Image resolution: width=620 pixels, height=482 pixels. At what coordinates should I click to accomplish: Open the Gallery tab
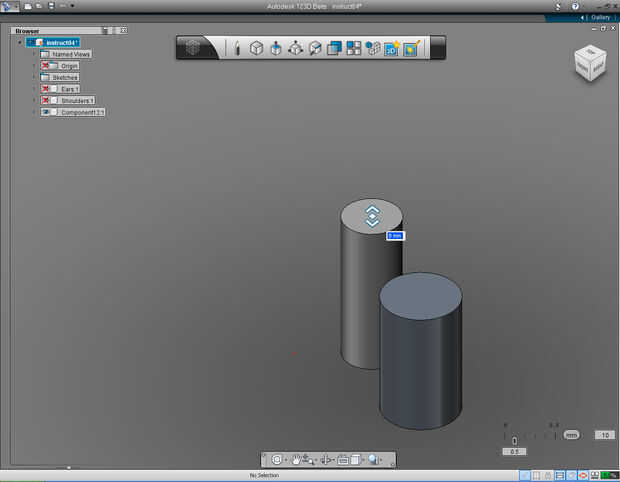tap(599, 17)
